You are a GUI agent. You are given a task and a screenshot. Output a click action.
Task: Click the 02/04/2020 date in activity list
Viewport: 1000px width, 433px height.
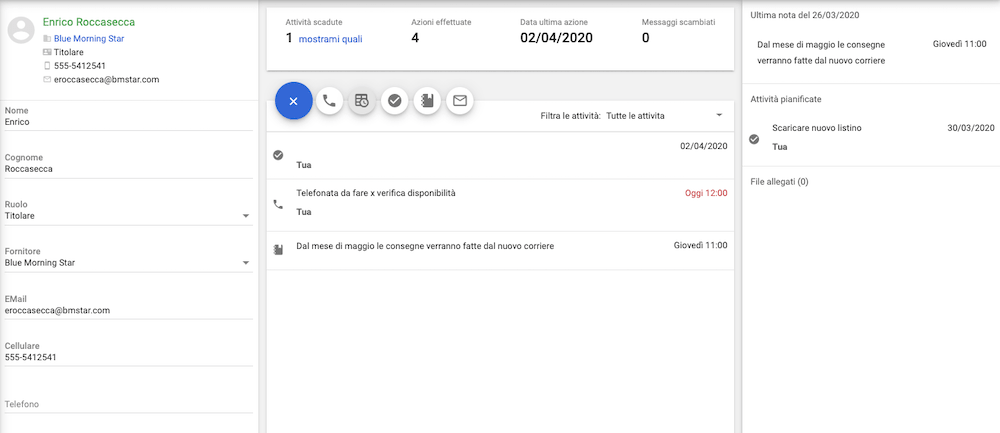(x=703, y=146)
